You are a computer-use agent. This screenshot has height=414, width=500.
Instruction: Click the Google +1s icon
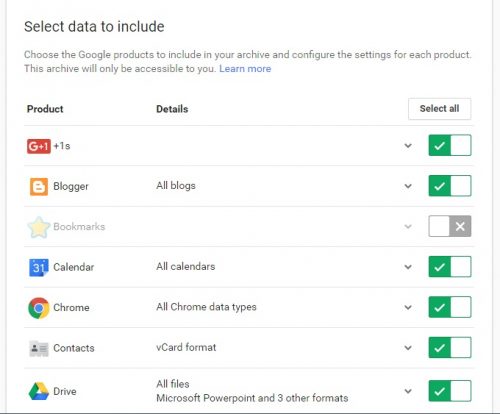tap(39, 146)
